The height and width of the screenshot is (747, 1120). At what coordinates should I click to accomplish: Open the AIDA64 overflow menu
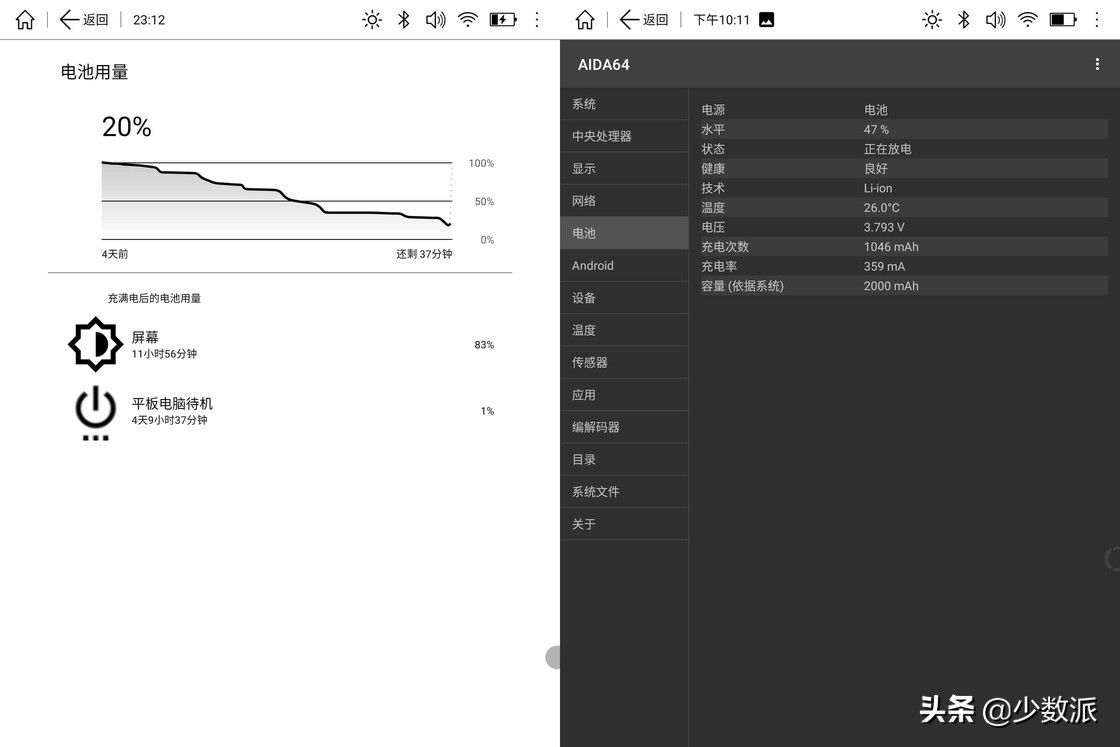coord(1097,64)
